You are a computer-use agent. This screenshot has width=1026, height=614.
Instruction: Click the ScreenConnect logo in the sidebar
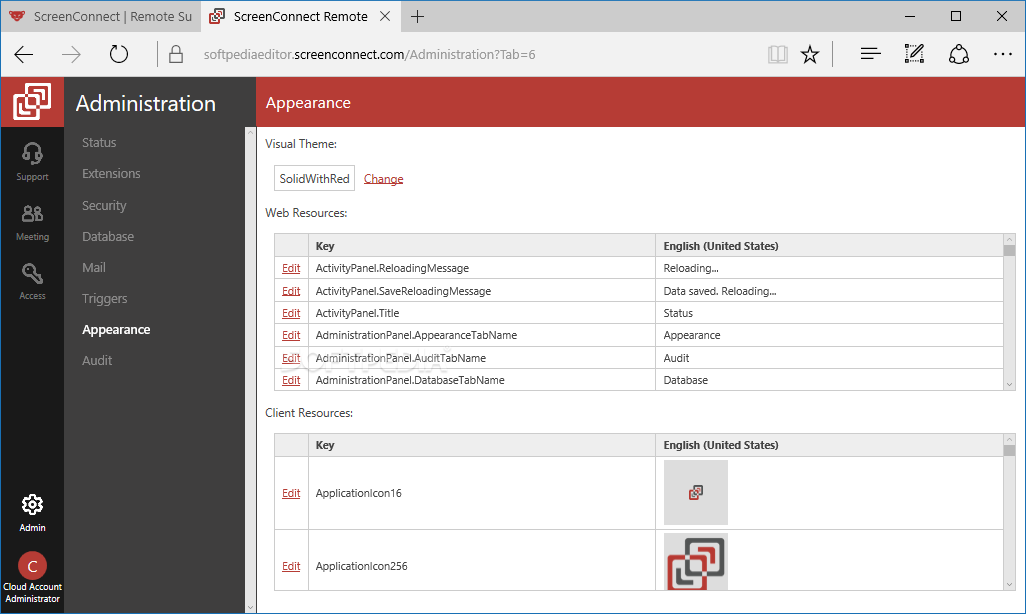[x=32, y=101]
